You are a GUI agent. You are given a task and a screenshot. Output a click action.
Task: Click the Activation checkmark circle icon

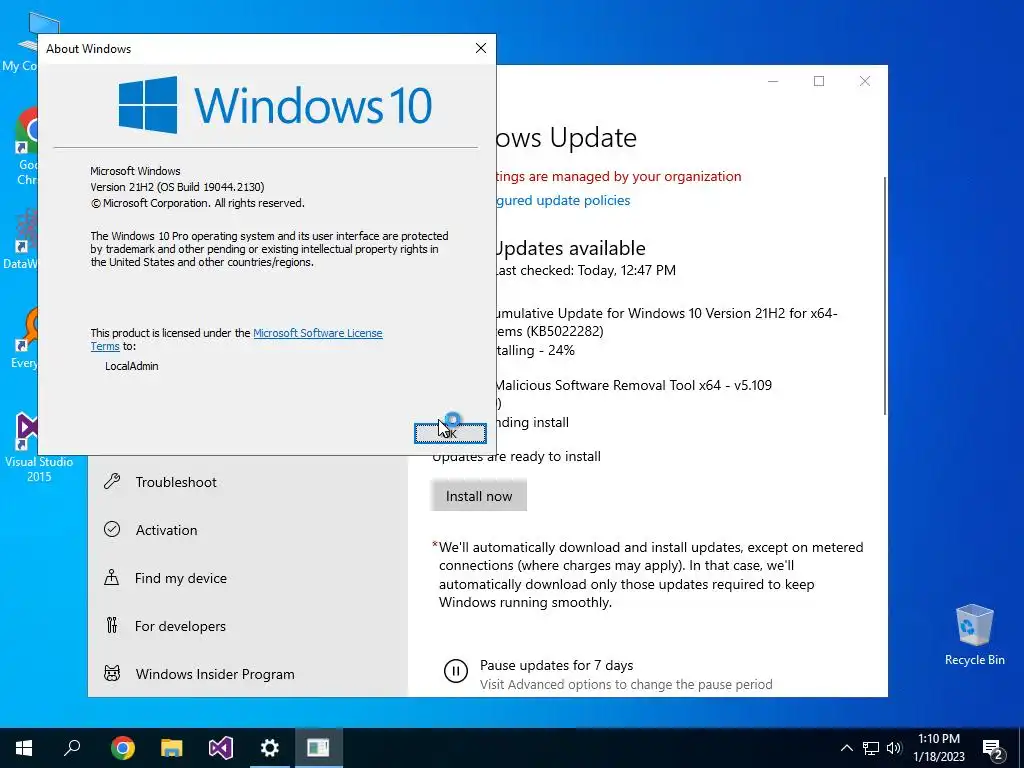(x=112, y=530)
